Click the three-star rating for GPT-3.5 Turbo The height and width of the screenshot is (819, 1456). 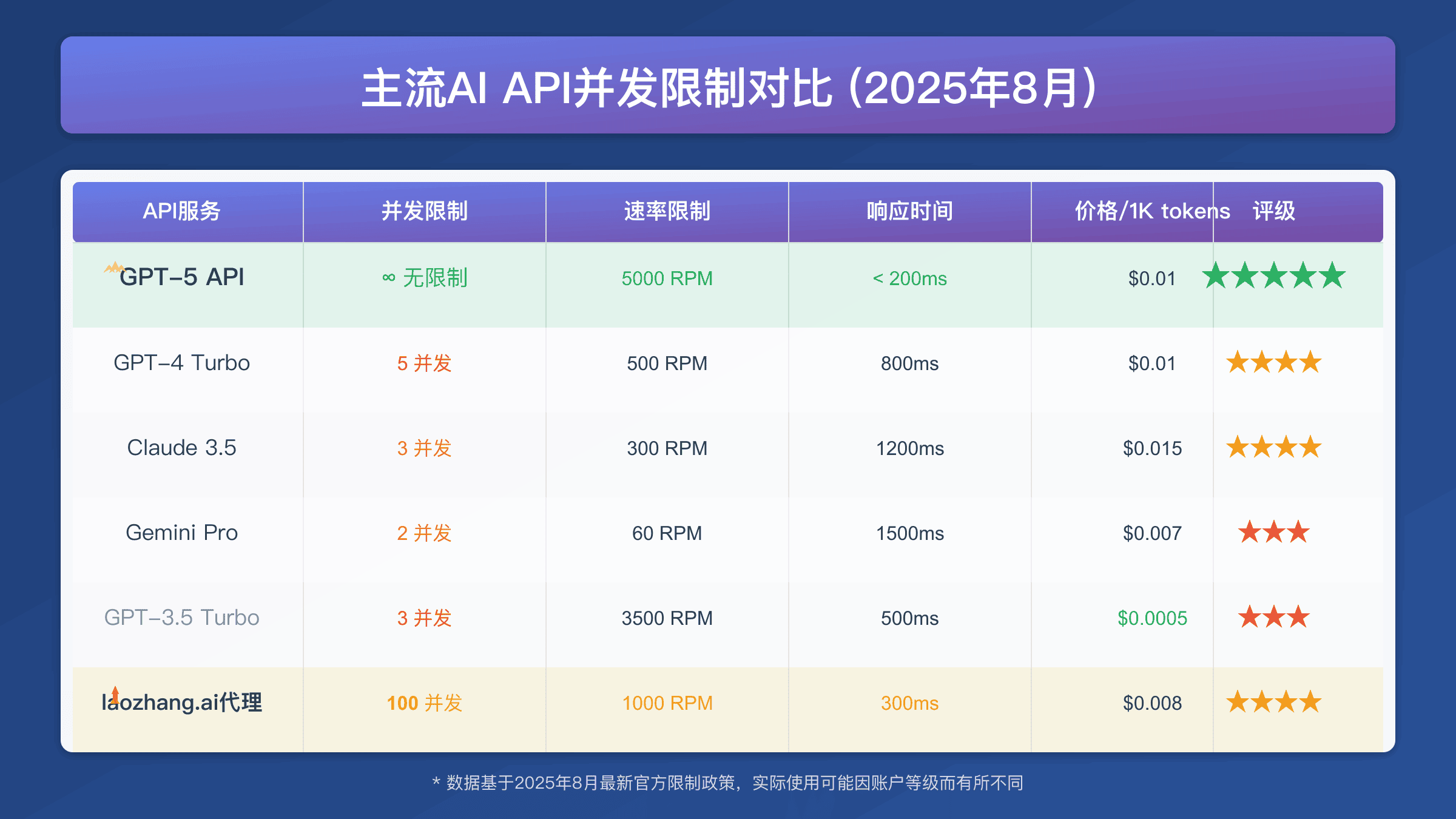(1273, 617)
